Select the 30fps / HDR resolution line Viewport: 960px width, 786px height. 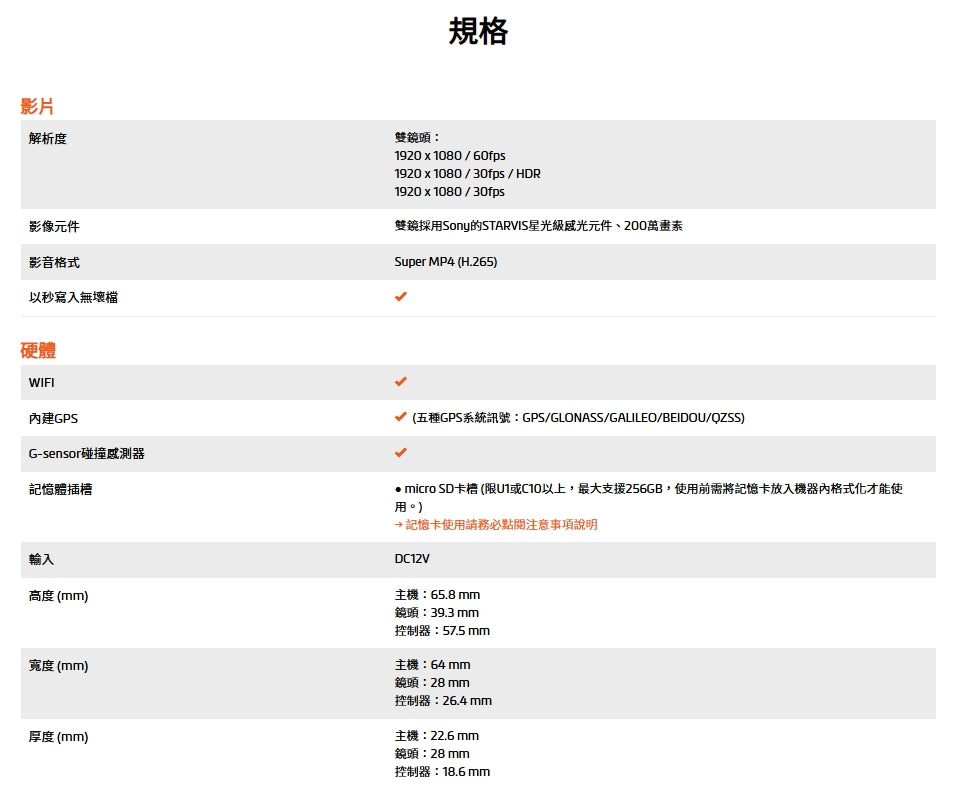point(467,174)
